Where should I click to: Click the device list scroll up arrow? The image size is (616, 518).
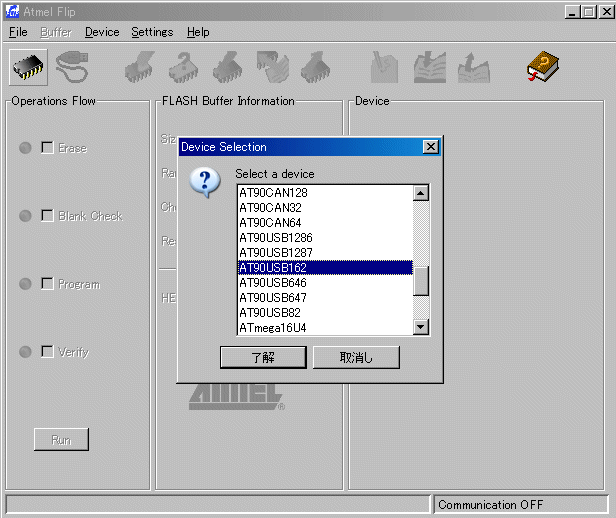click(421, 193)
